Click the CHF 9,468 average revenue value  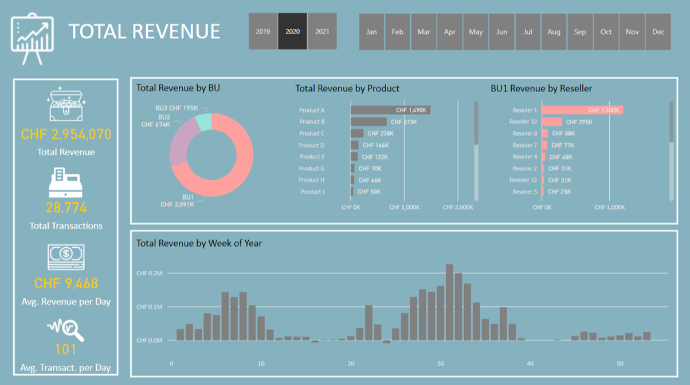pos(66,283)
